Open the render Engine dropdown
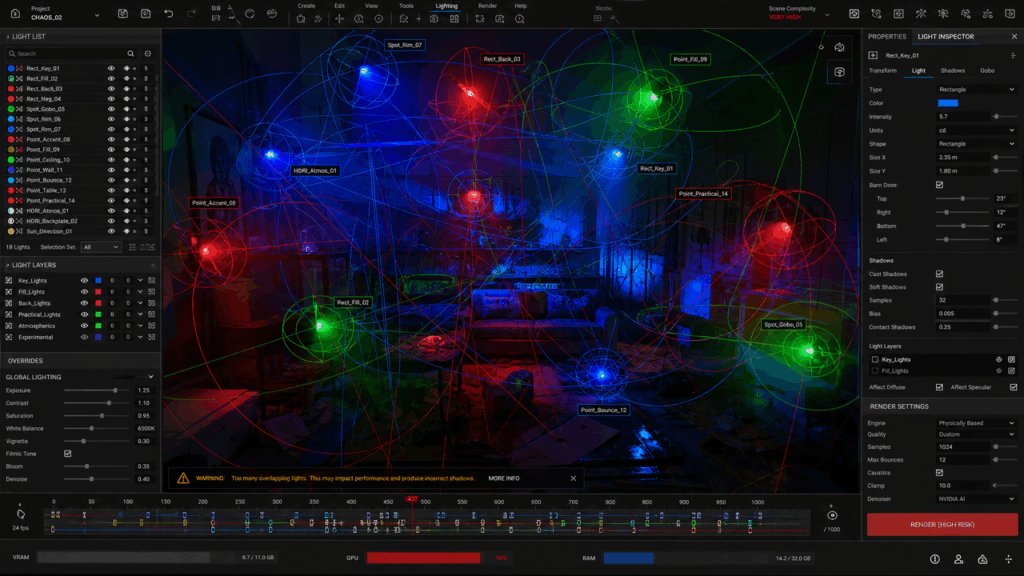 pos(976,423)
